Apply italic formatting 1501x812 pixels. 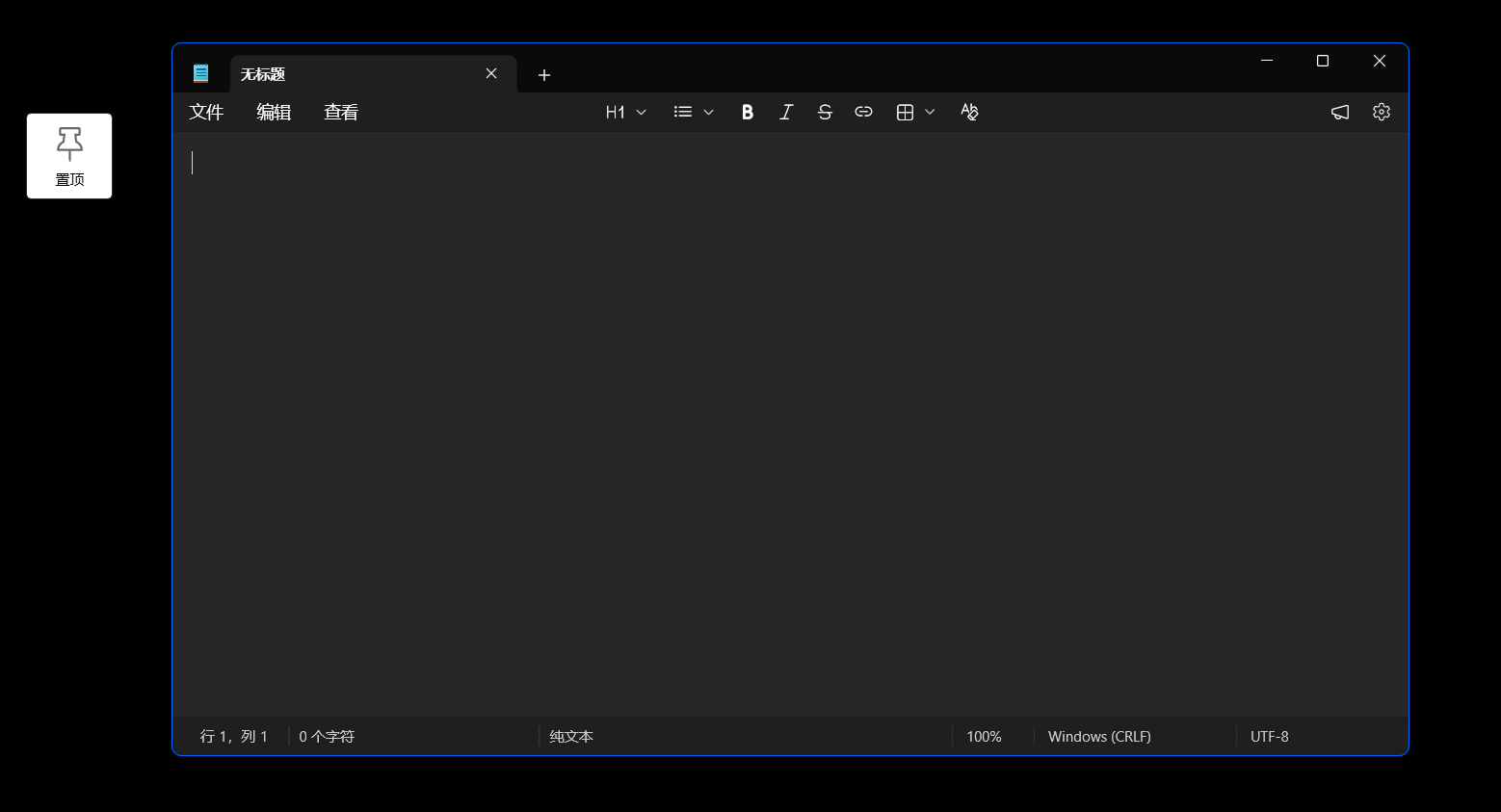(x=786, y=112)
